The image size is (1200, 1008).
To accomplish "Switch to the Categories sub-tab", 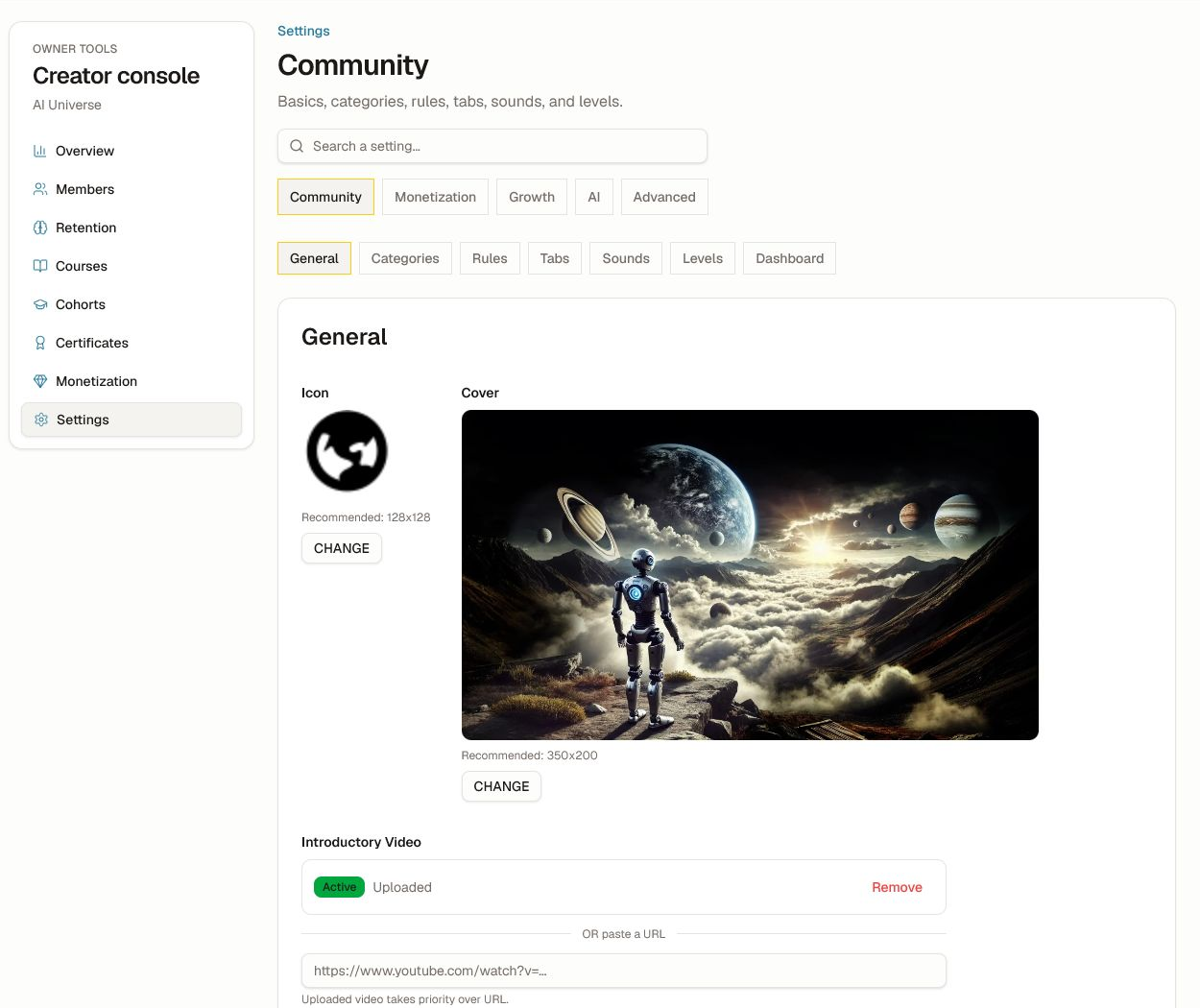I will [x=405, y=258].
